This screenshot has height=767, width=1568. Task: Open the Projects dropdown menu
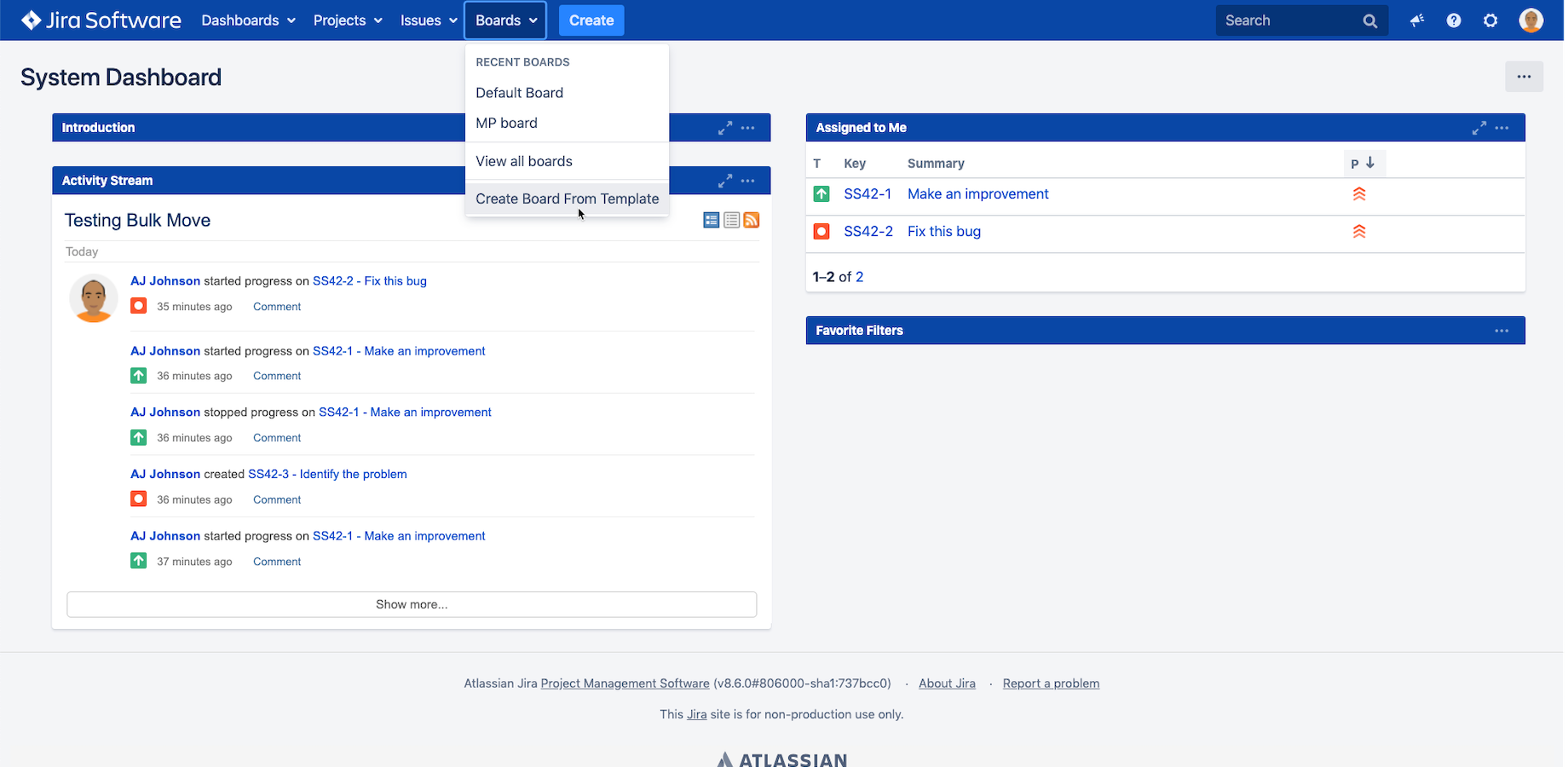tap(348, 20)
